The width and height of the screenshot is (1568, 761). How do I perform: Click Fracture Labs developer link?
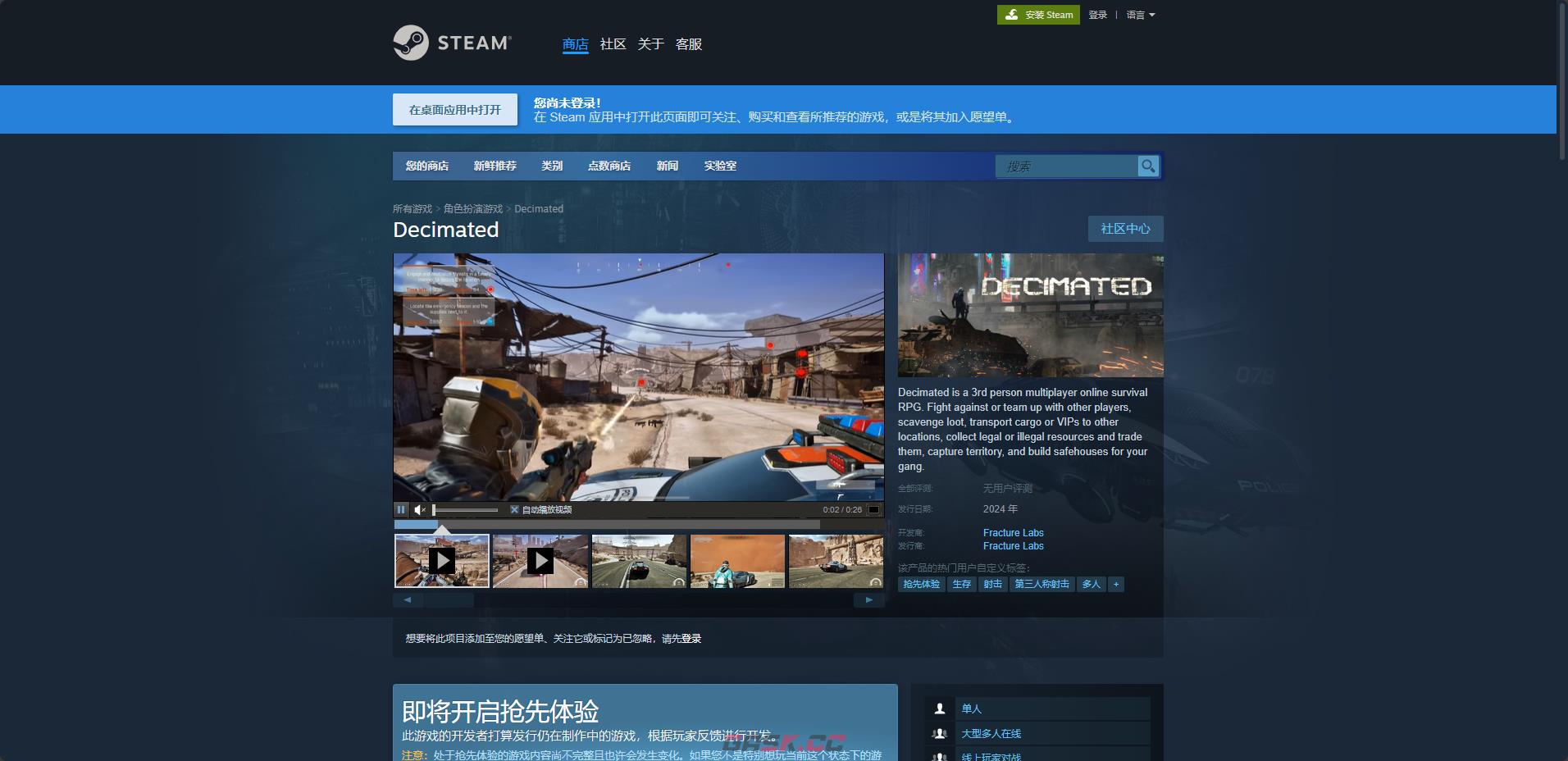tap(1014, 533)
